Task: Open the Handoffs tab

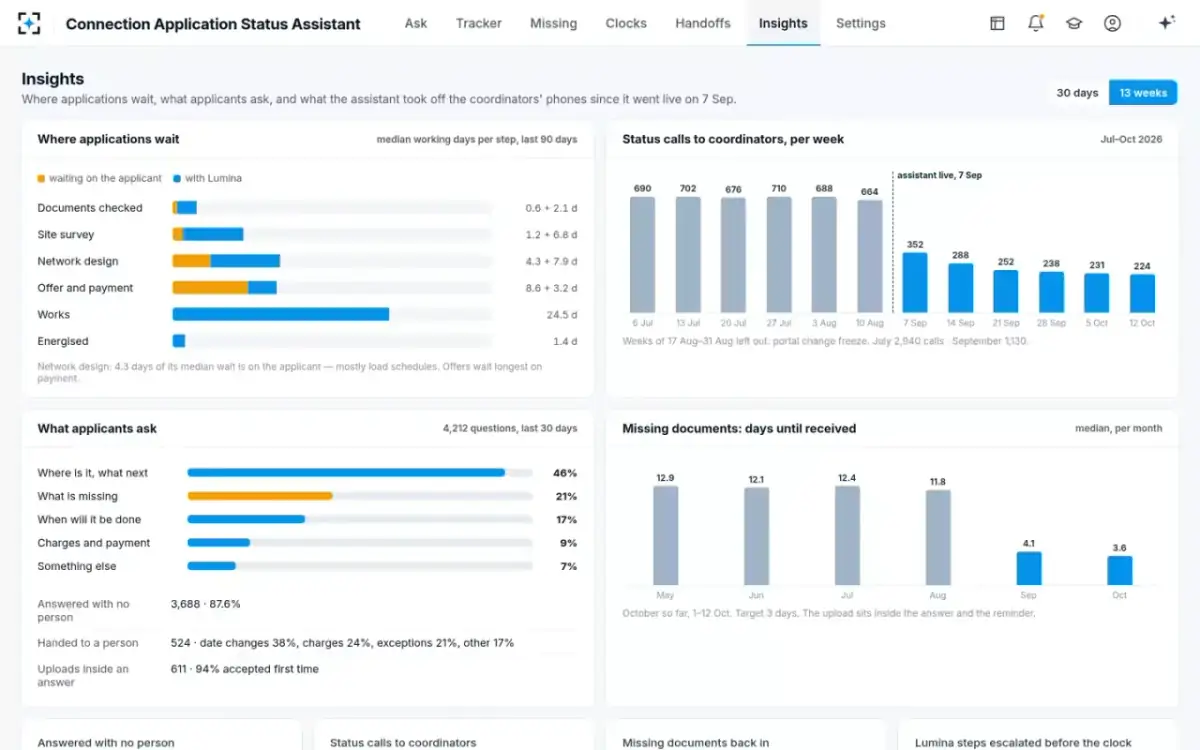Action: tap(703, 23)
